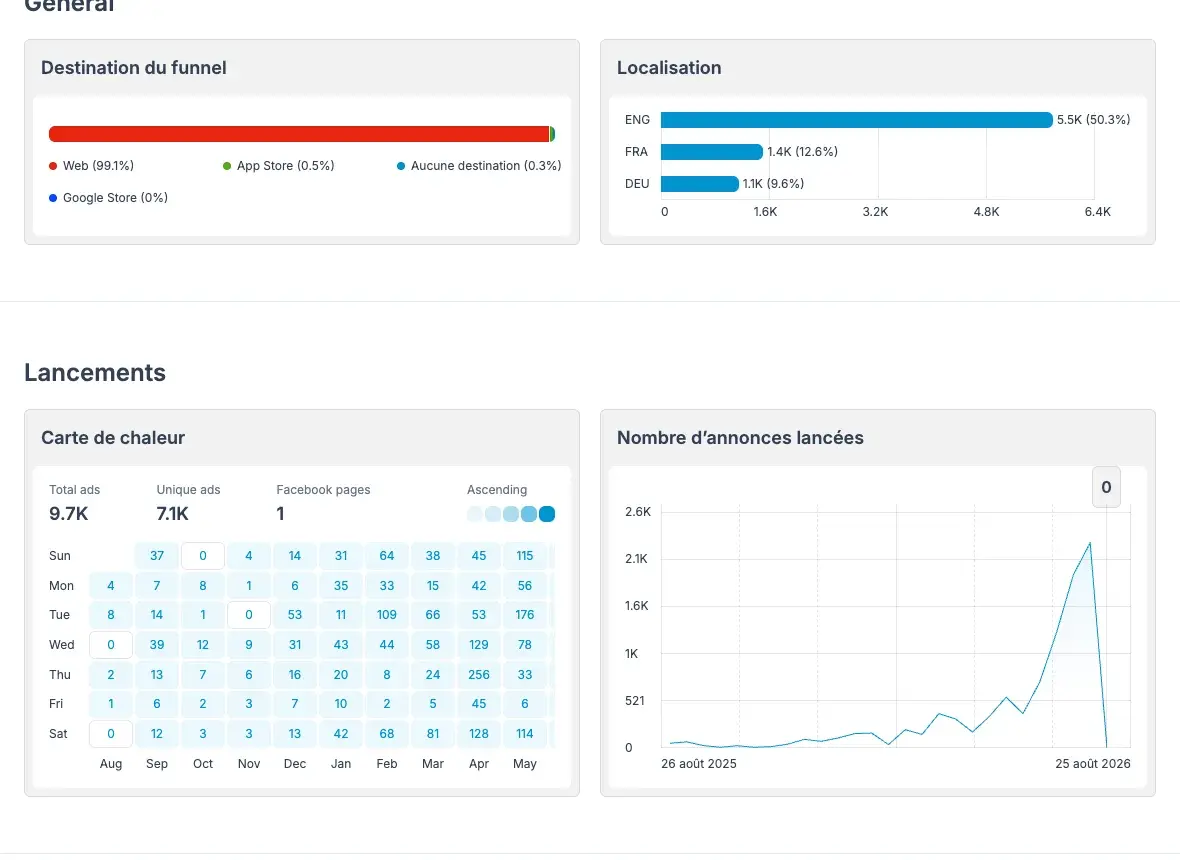1180x860 pixels.
Task: Click the 26 août 2025 axis date
Action: 698,764
